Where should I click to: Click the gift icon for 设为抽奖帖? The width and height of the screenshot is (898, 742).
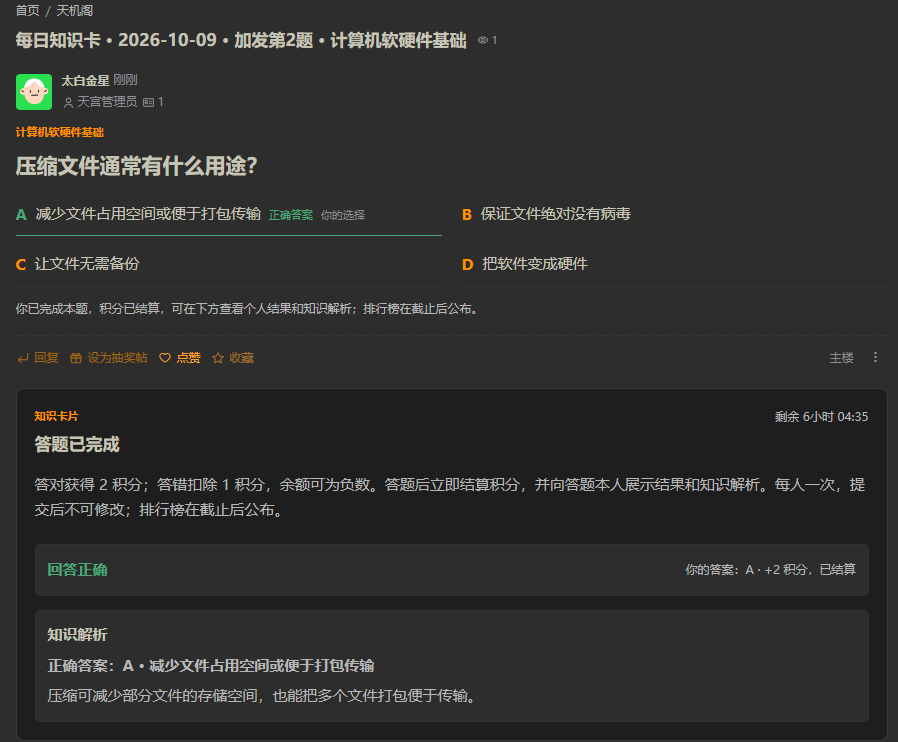76,358
